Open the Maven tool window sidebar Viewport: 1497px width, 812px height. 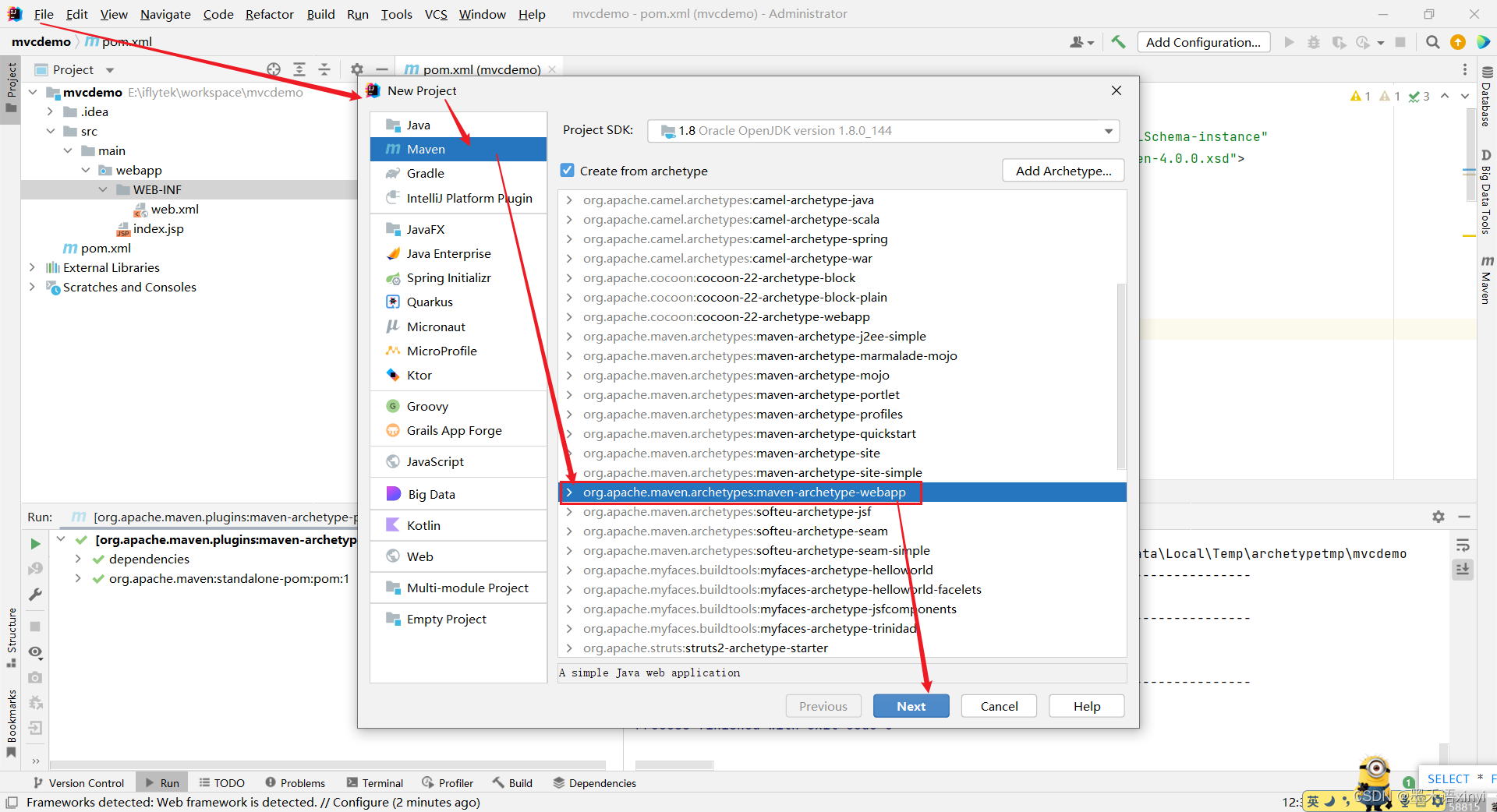click(x=1487, y=280)
